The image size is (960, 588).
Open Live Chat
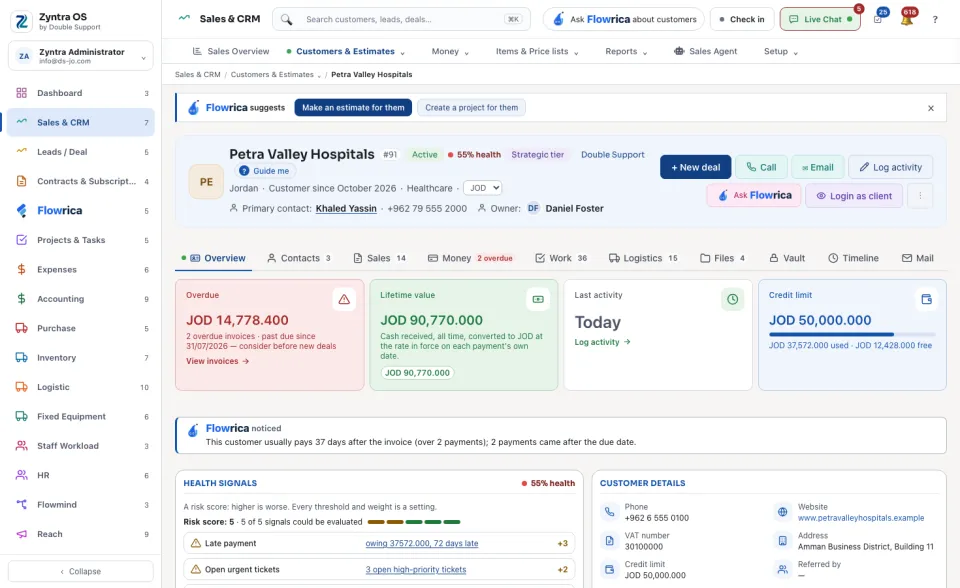click(820, 20)
